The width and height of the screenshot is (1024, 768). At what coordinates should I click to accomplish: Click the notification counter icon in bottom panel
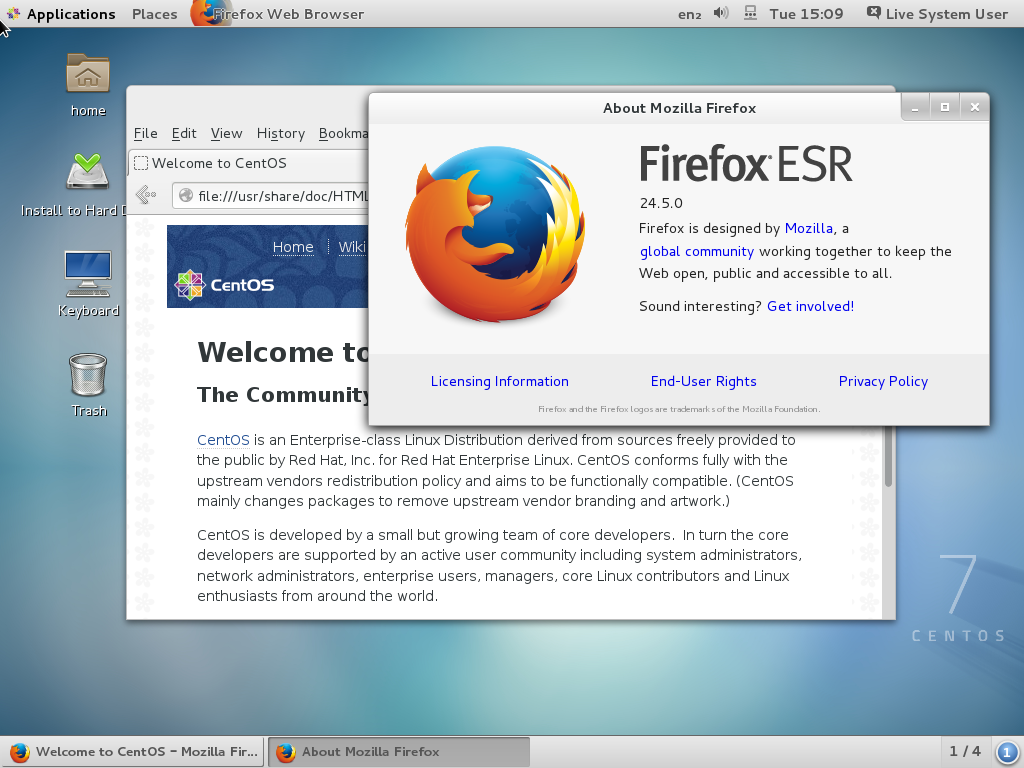pyautogui.click(x=1006, y=752)
